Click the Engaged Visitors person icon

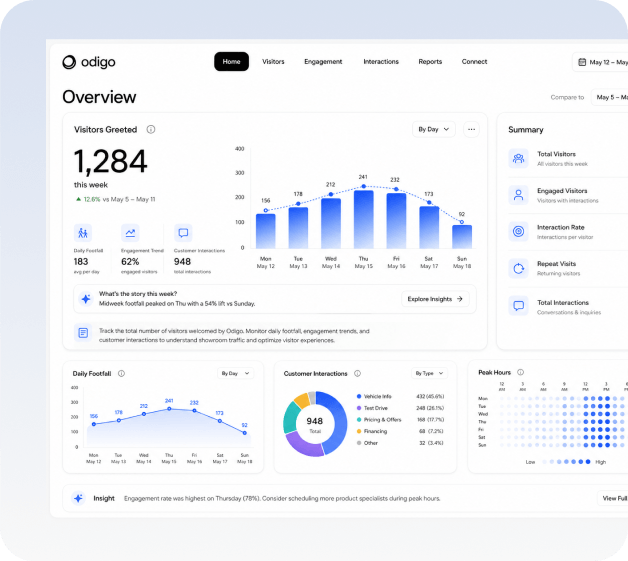click(x=518, y=195)
